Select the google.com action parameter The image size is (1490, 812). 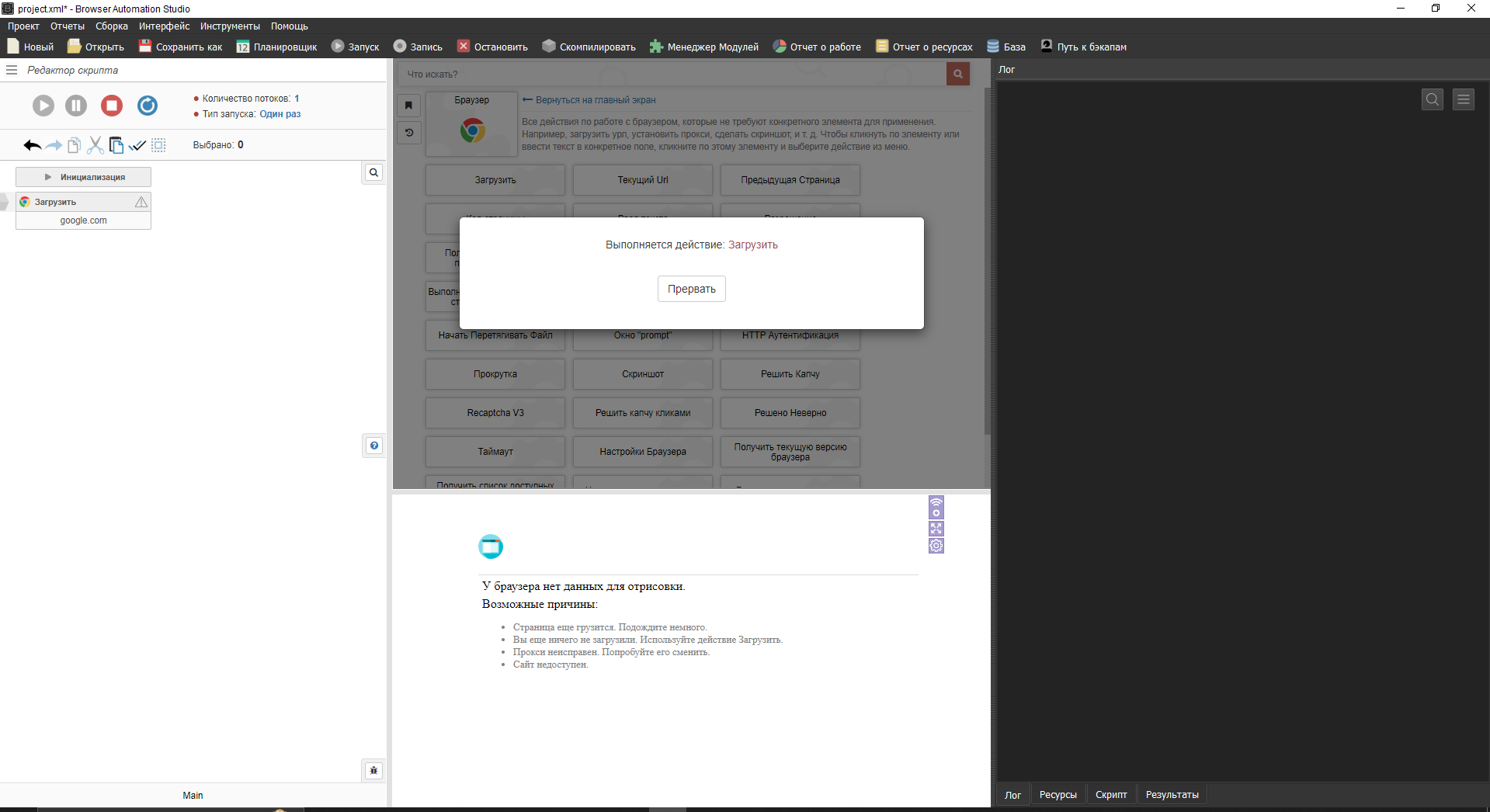point(83,220)
